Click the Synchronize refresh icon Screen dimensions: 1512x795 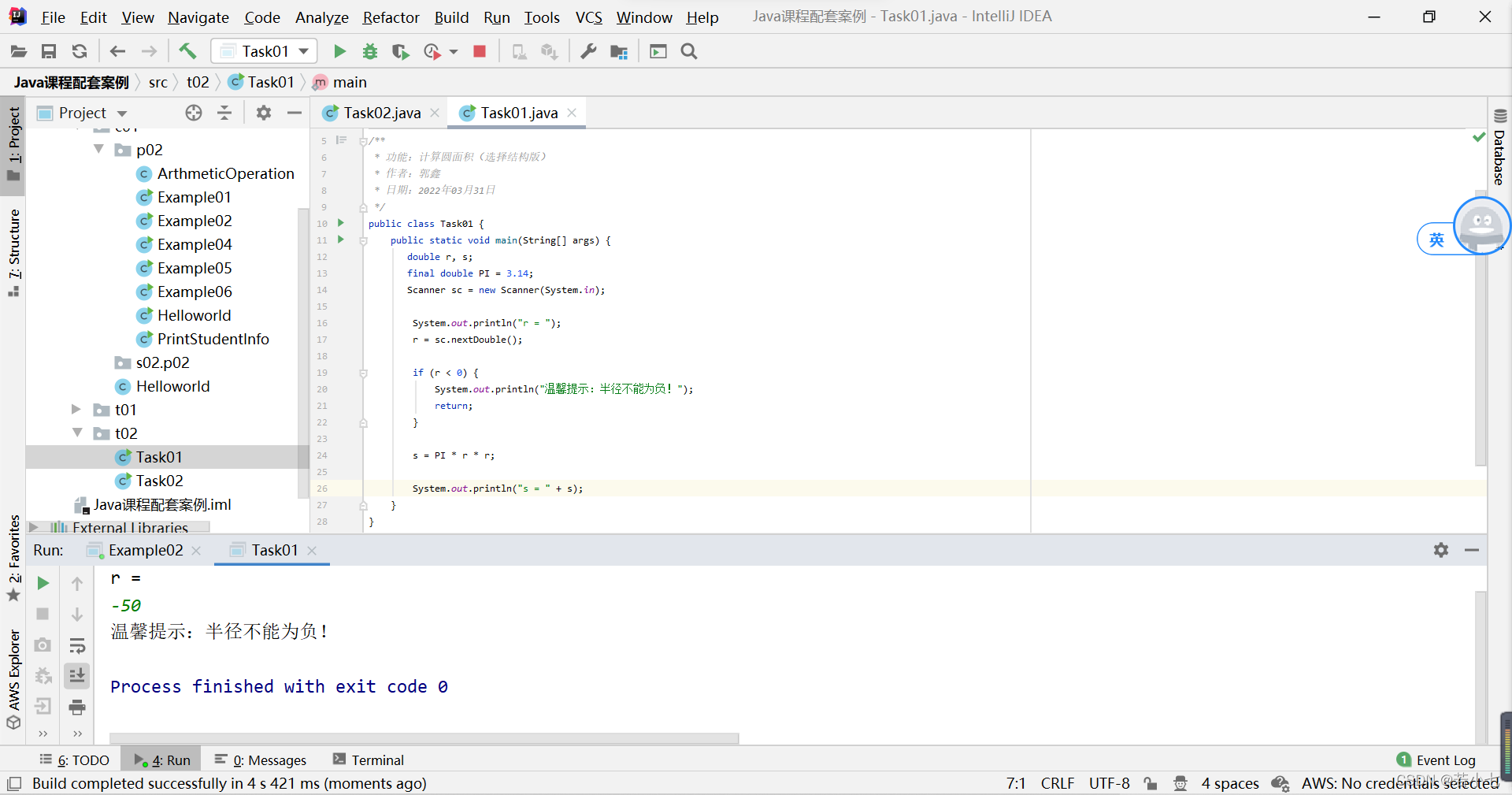(80, 52)
